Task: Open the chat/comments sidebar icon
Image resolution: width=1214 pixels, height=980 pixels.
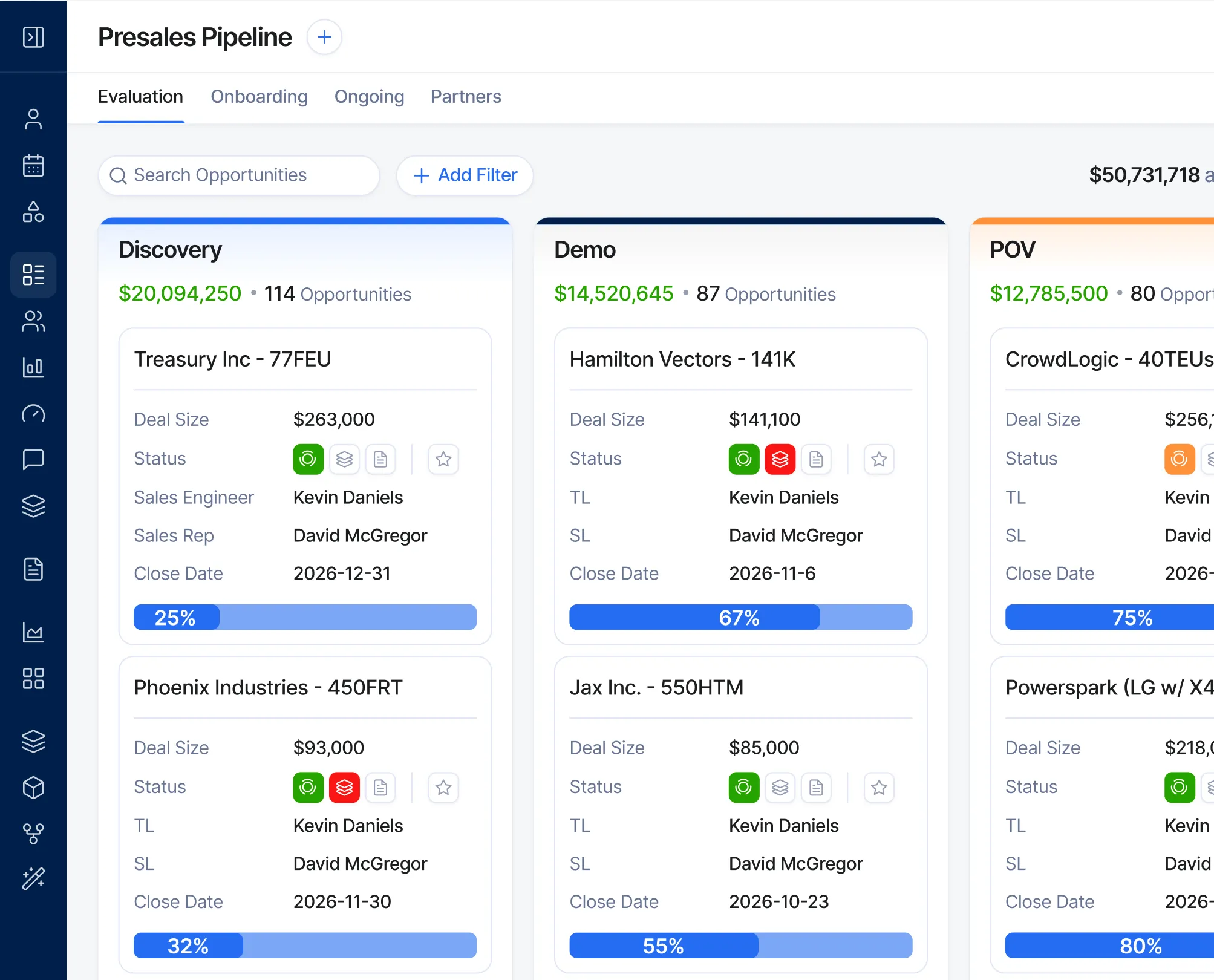Action: pyautogui.click(x=33, y=459)
